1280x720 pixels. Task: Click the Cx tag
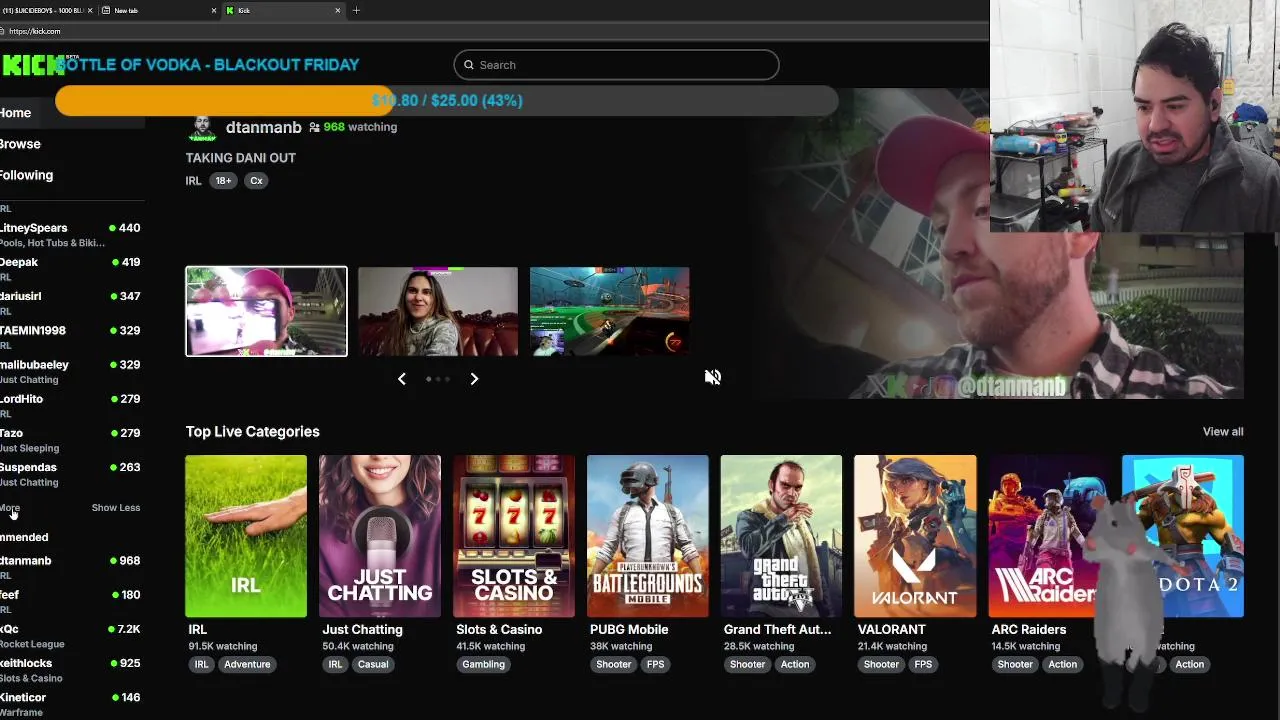click(x=256, y=181)
